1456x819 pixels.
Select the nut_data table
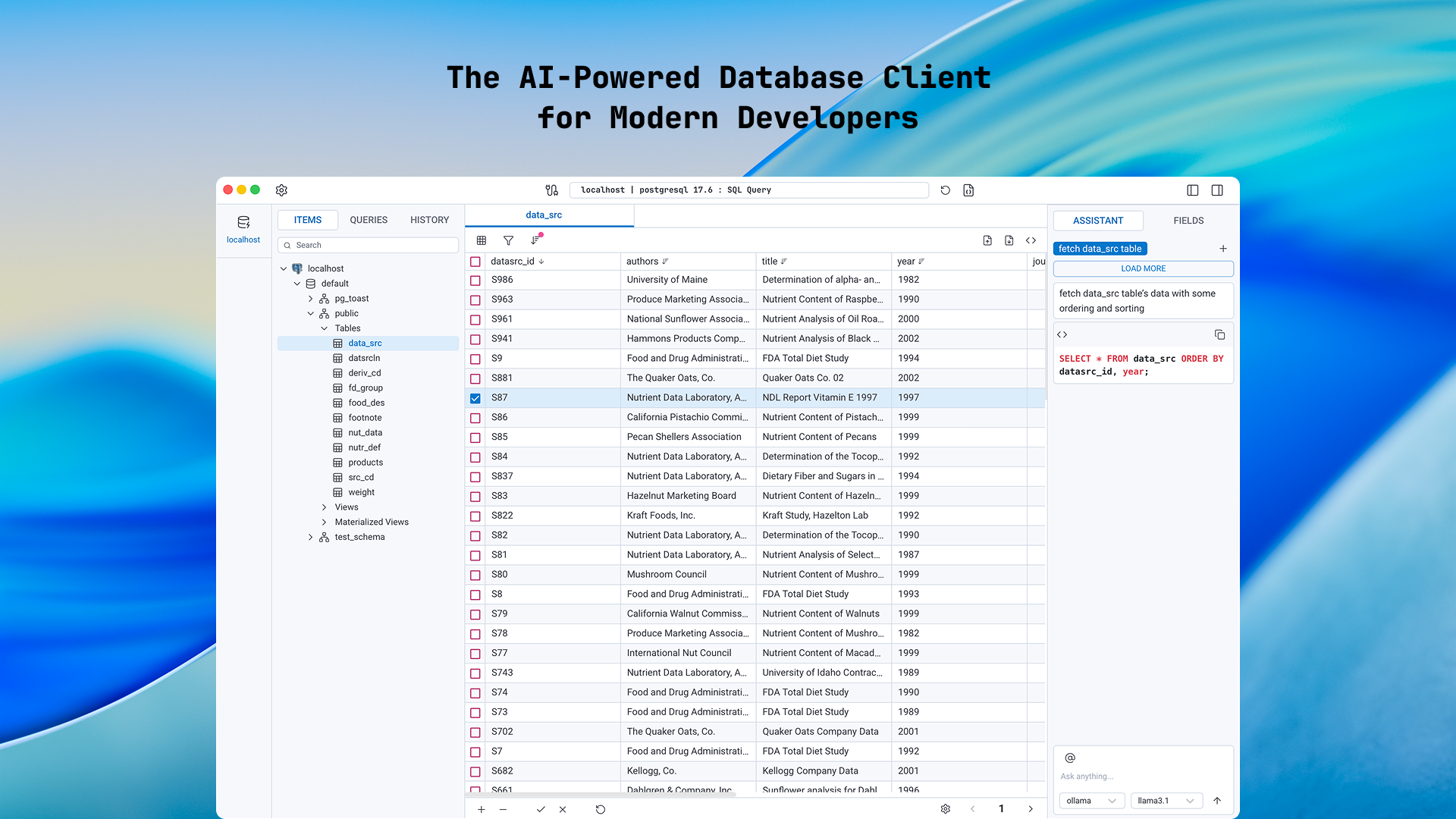tap(365, 433)
